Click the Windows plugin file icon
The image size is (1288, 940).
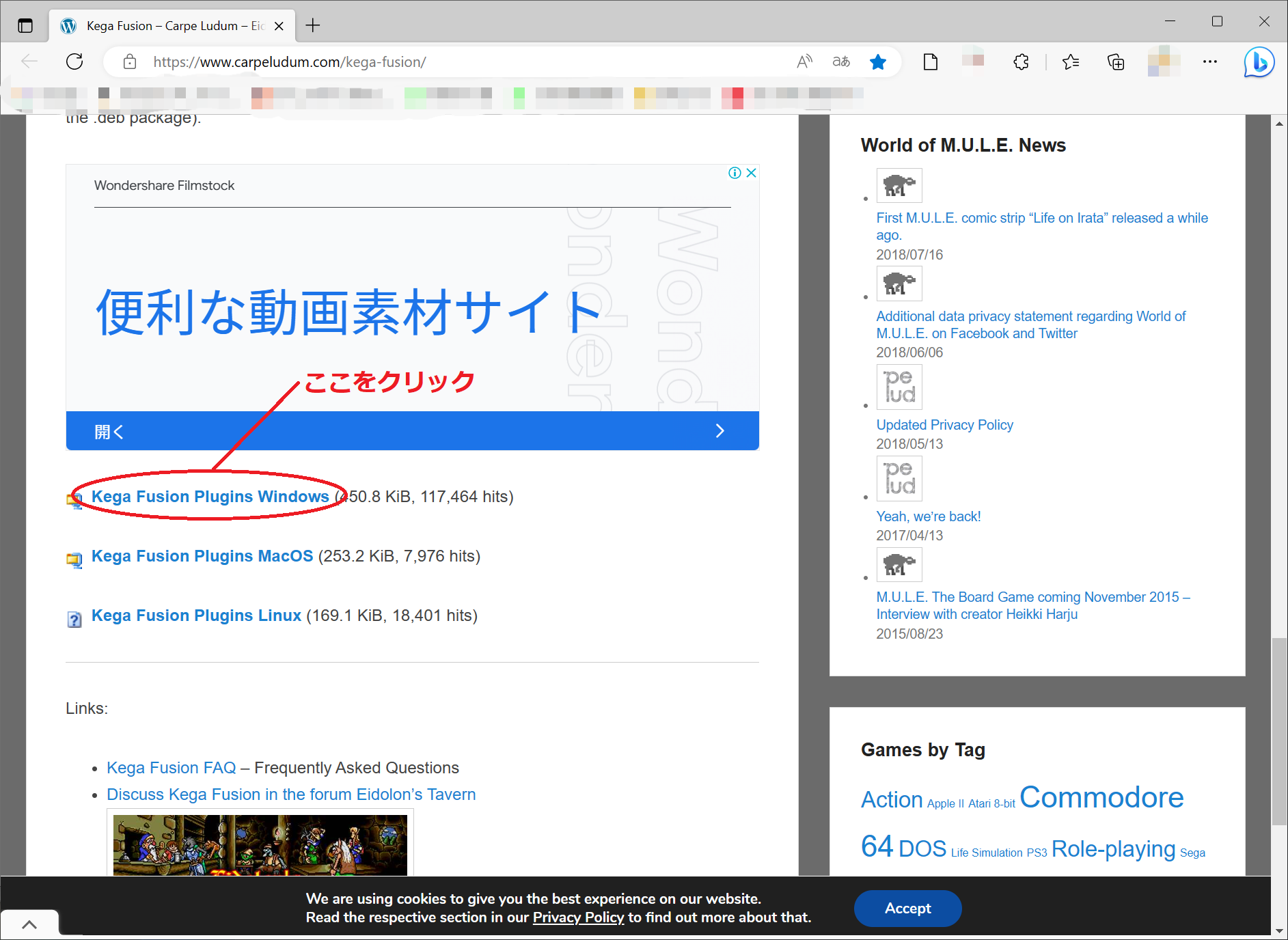(x=74, y=501)
